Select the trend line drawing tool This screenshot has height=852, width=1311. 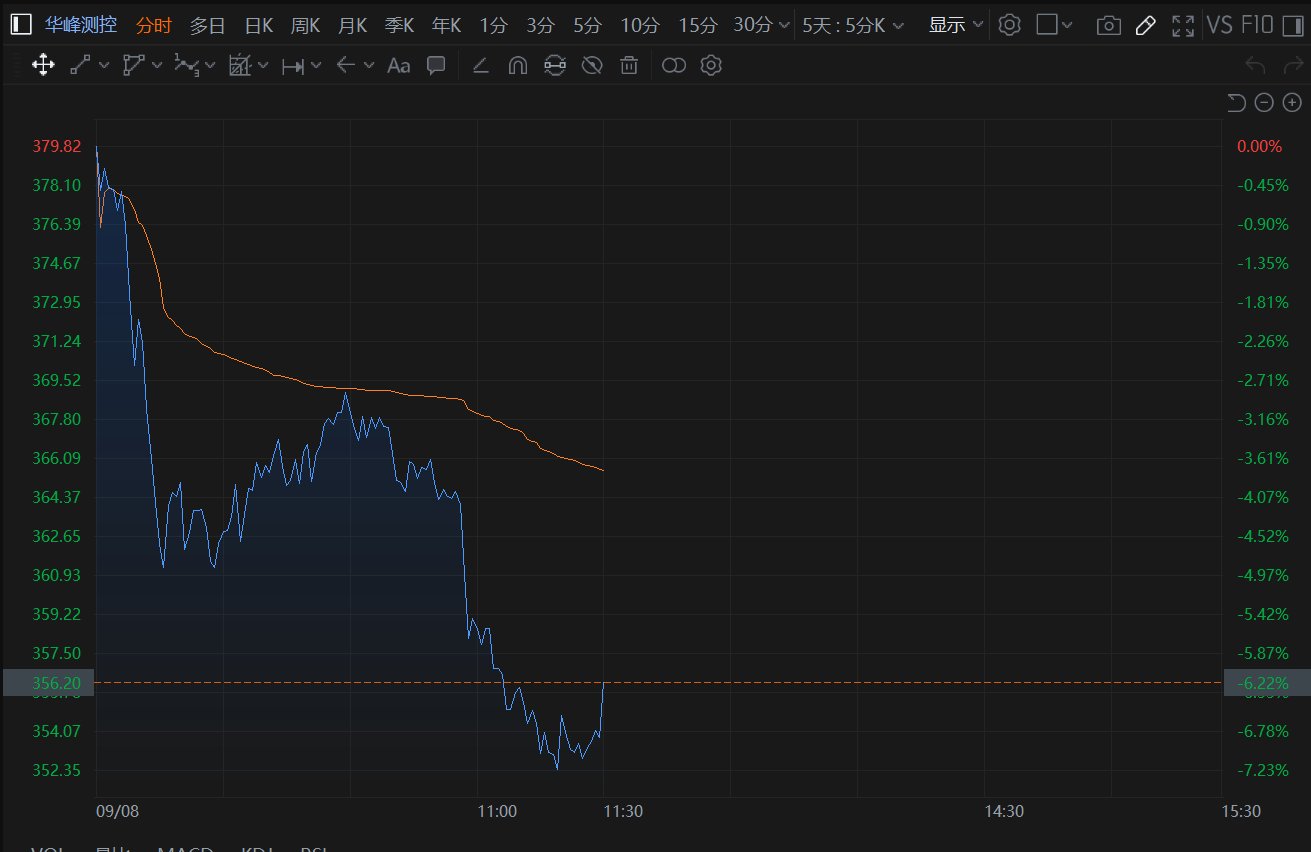pos(81,66)
